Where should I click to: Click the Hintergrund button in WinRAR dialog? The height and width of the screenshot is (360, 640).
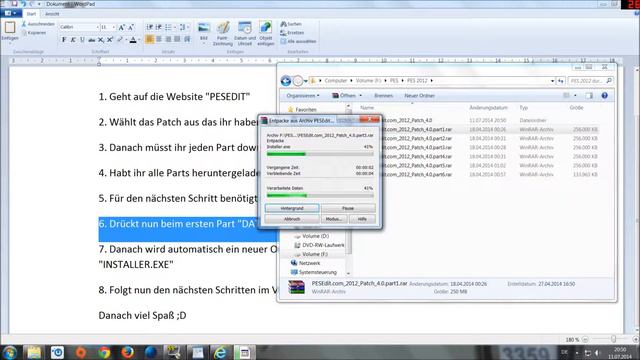[x=292, y=208]
